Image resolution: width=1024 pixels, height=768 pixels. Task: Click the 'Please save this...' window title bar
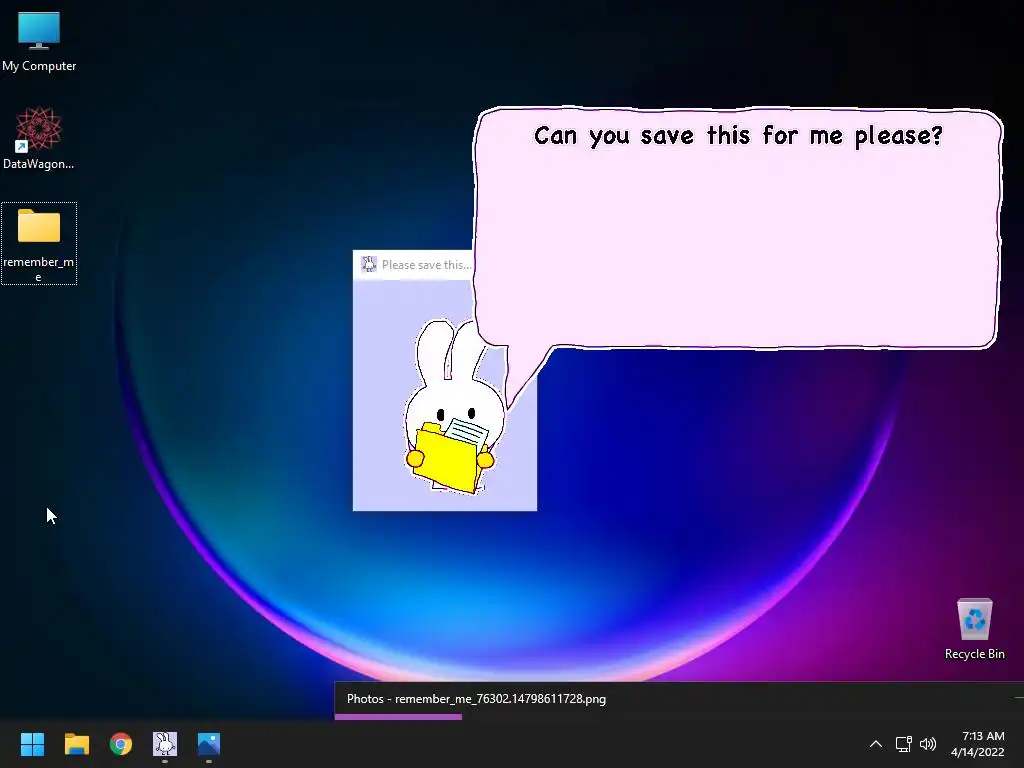point(413,264)
